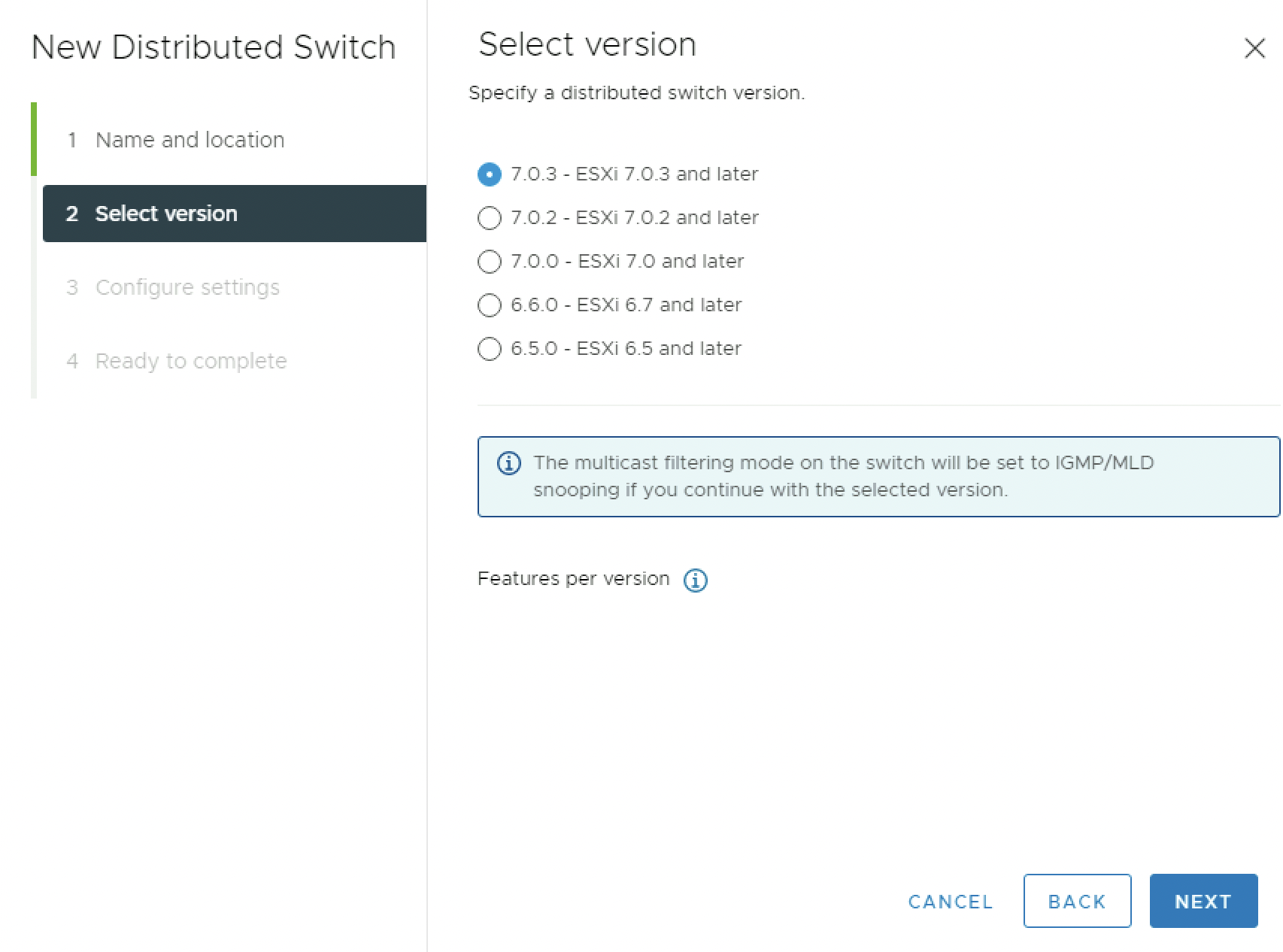Proceed with the Next button
The height and width of the screenshot is (952, 1283).
point(1203,901)
